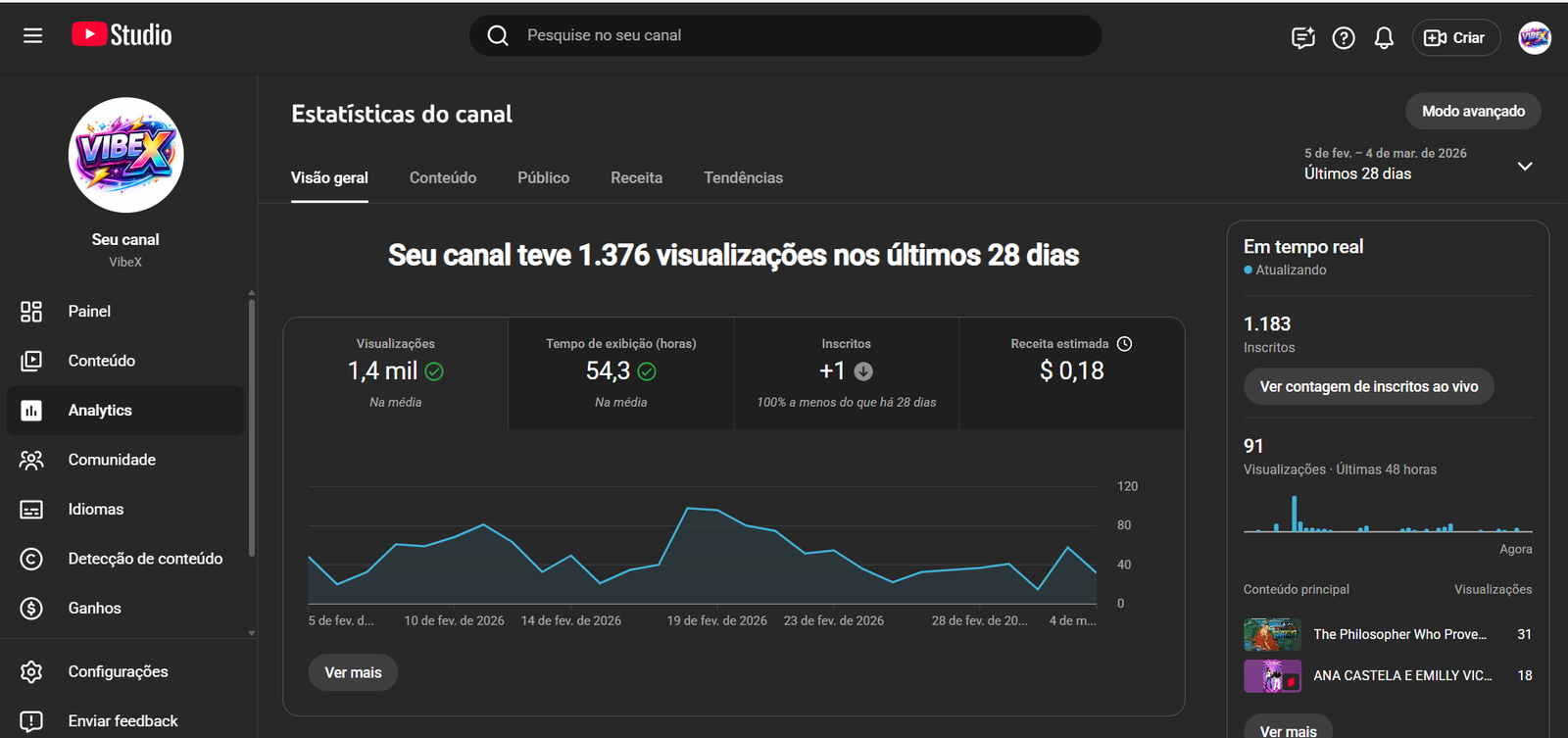Open Detecção de conteúdo in the sidebar

[x=125, y=559]
